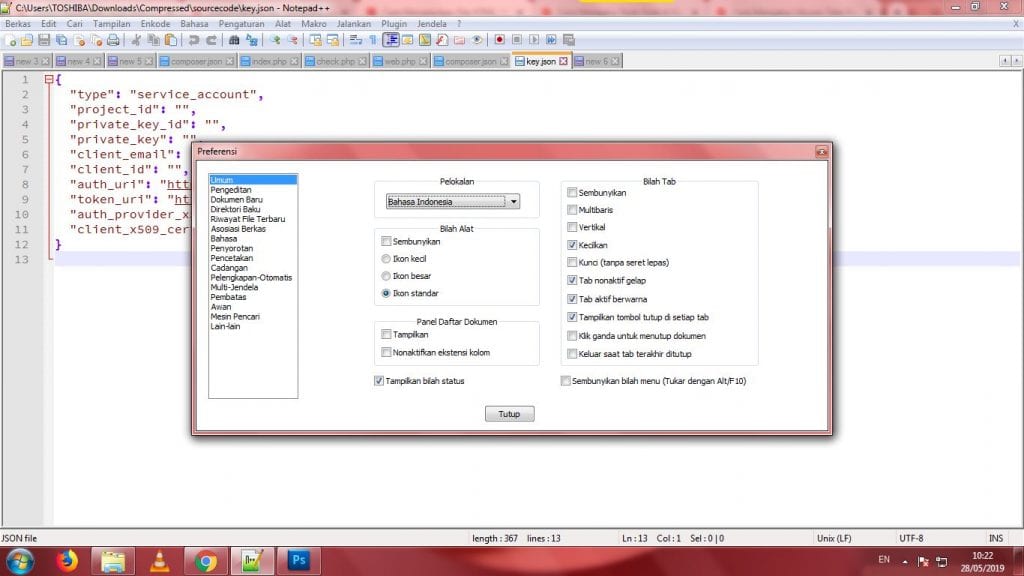Toggle the Word Wrap toolbar icon

pos(355,40)
